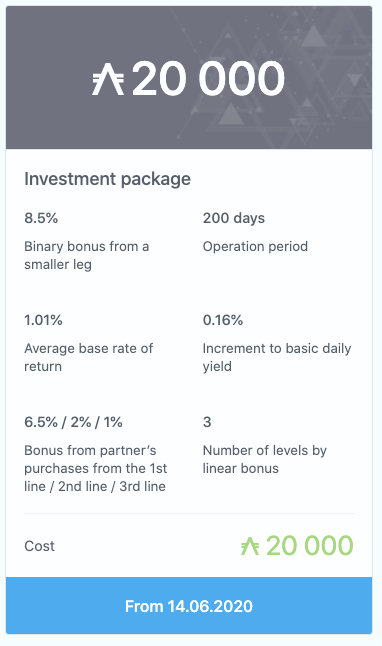382x646 pixels.
Task: Click the 8.5% binary bonus value
Action: pyautogui.click(x=41, y=218)
